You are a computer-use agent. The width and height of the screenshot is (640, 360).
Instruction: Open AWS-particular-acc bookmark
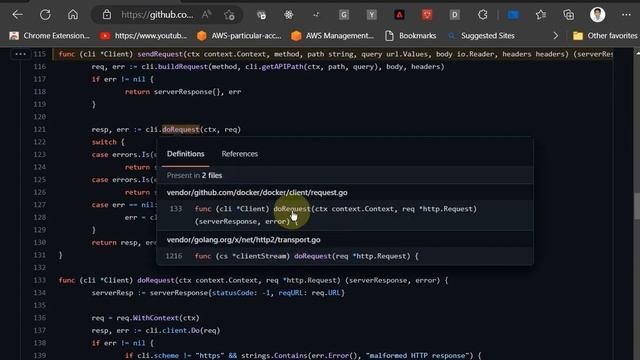tap(239, 36)
